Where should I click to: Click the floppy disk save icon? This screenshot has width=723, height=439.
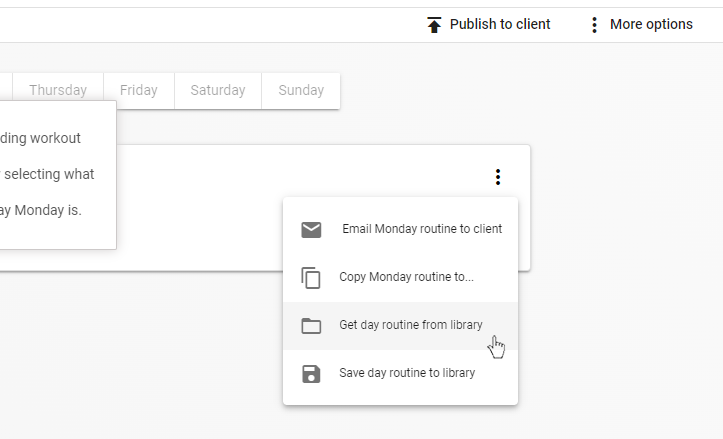coord(311,374)
